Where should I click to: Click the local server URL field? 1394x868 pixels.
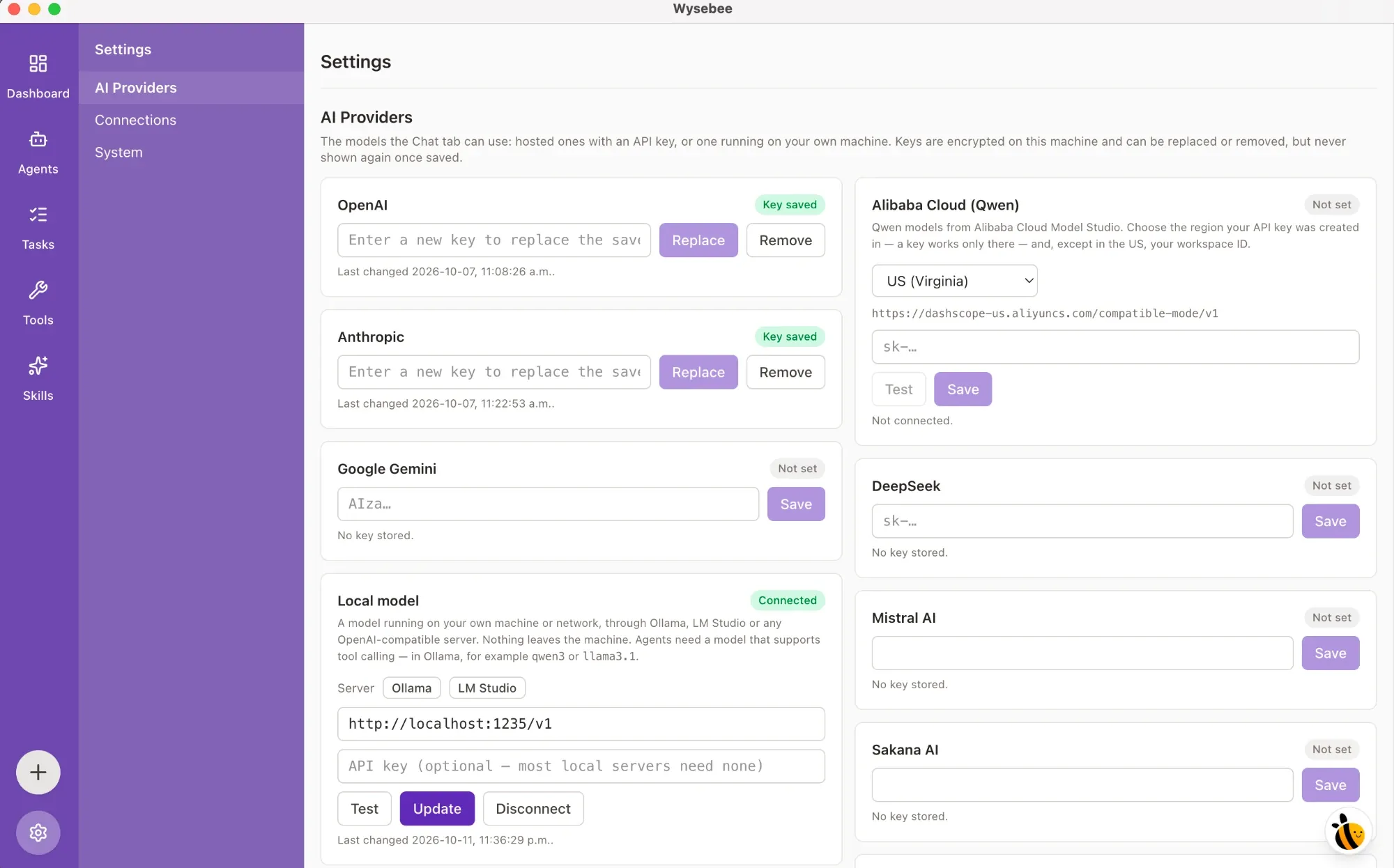point(581,724)
